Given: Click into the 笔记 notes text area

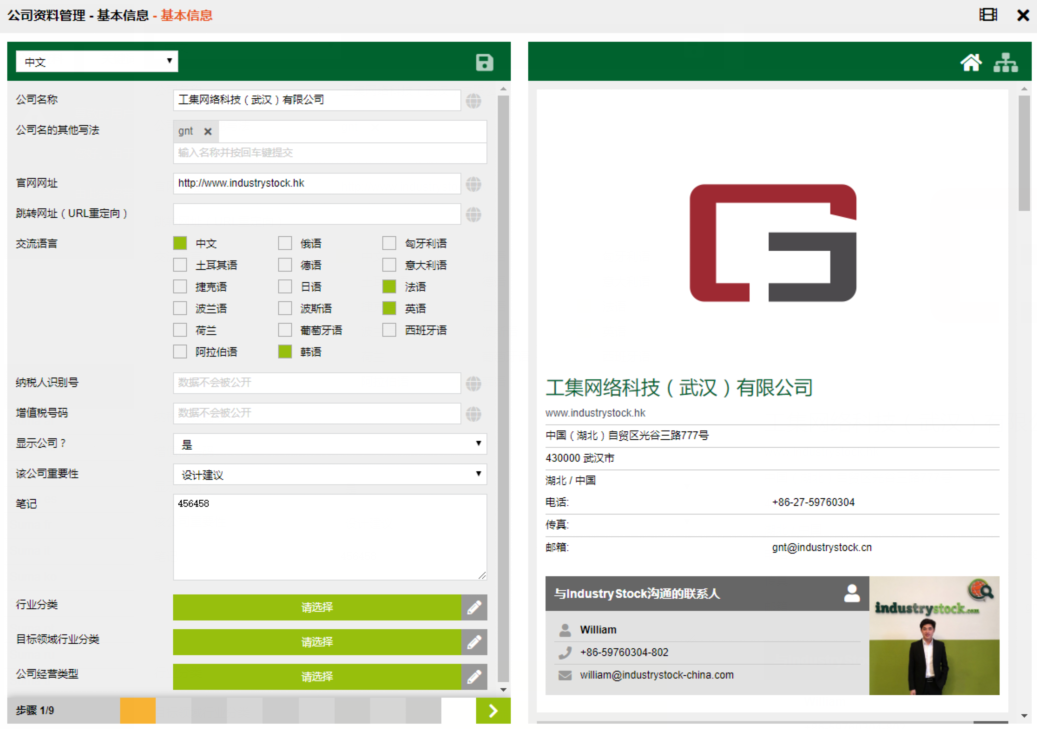Looking at the screenshot, I should pyautogui.click(x=330, y=537).
